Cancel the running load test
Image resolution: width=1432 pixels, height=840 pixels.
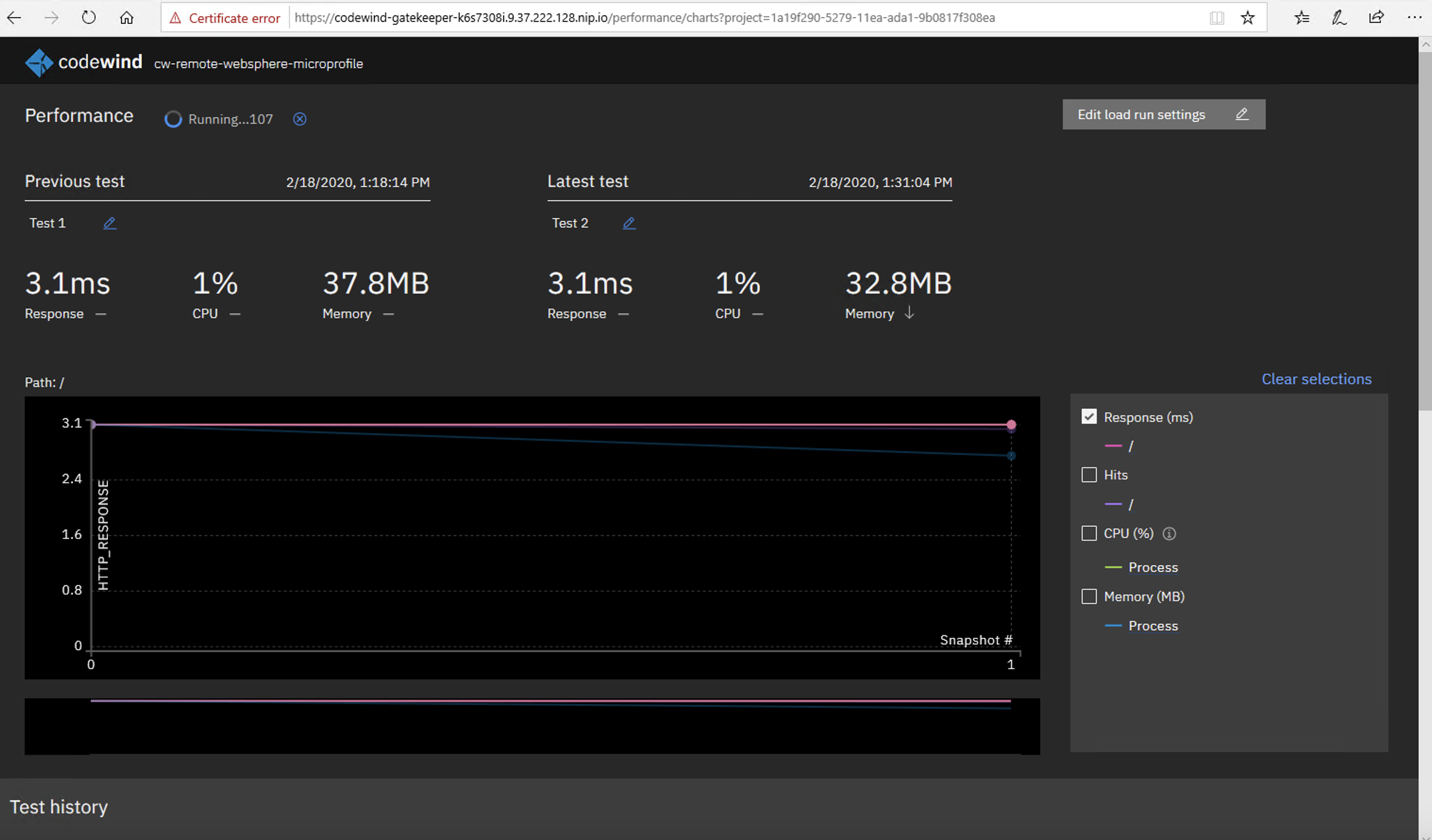[299, 119]
